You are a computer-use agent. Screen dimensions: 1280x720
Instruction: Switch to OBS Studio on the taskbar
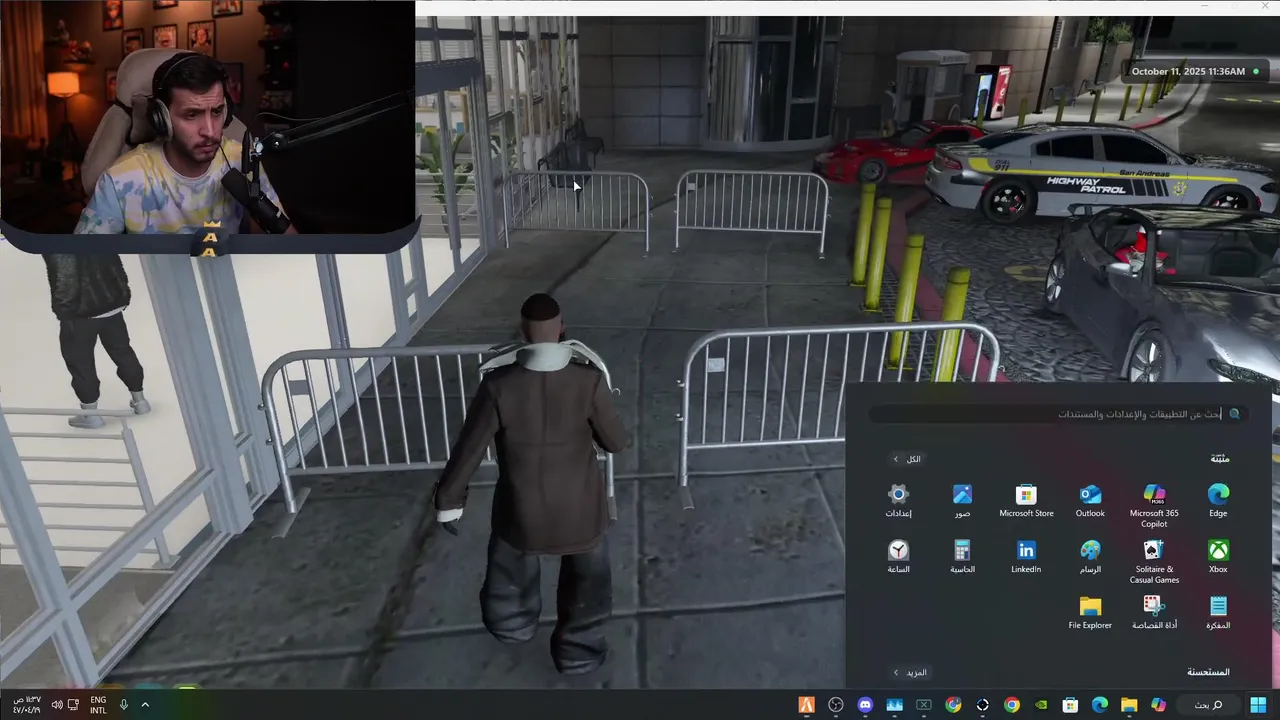point(836,705)
